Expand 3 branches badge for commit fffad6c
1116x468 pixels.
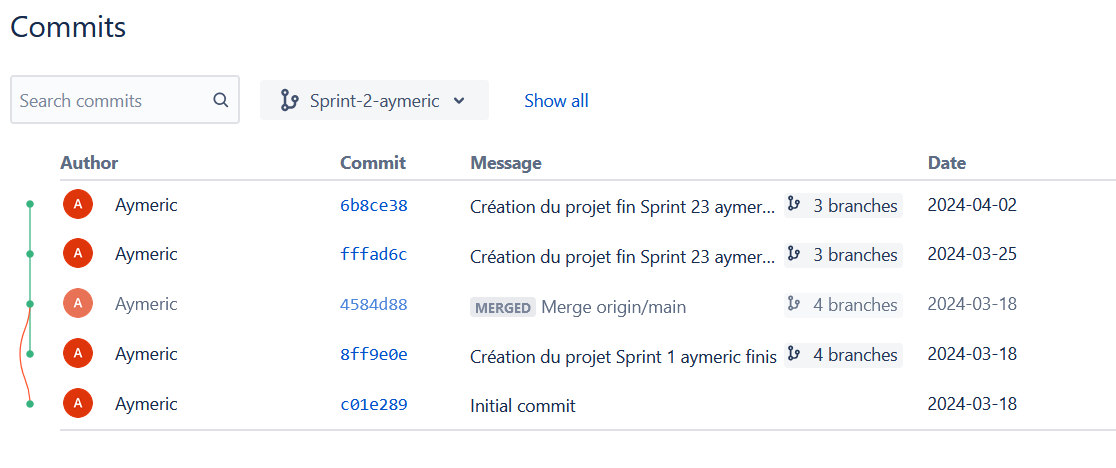click(x=843, y=255)
